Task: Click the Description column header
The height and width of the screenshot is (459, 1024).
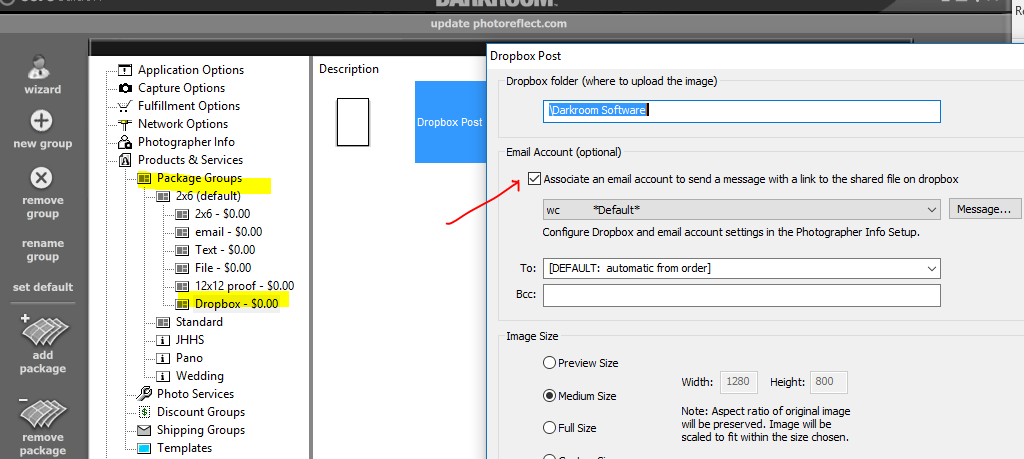Action: pyautogui.click(x=349, y=69)
